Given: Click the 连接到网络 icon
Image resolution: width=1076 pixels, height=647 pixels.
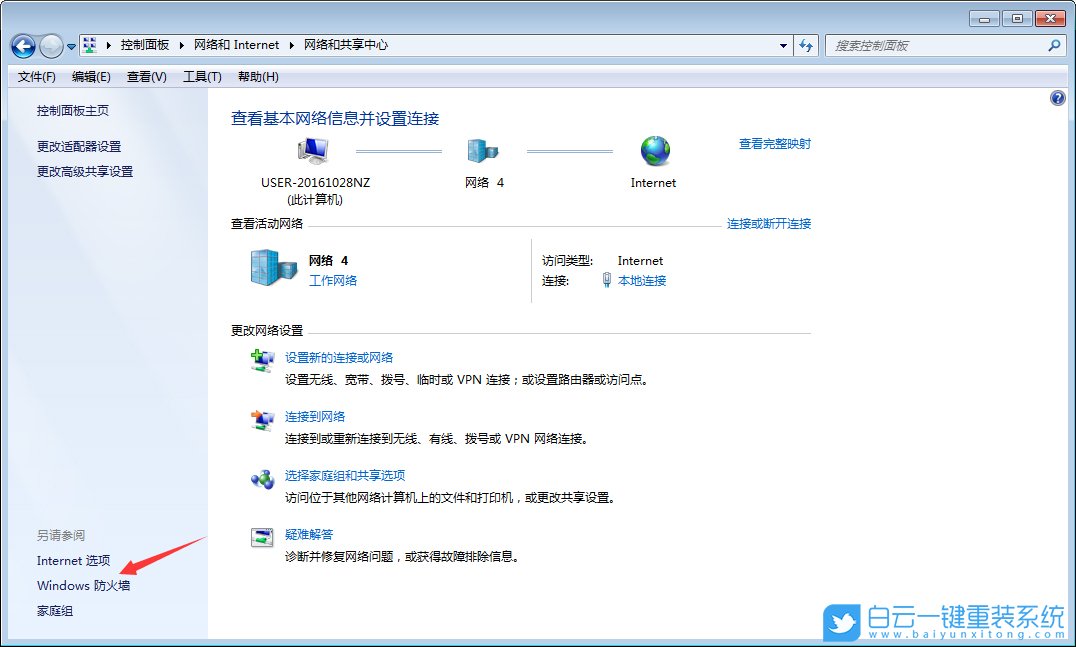Looking at the screenshot, I should pos(262,422).
